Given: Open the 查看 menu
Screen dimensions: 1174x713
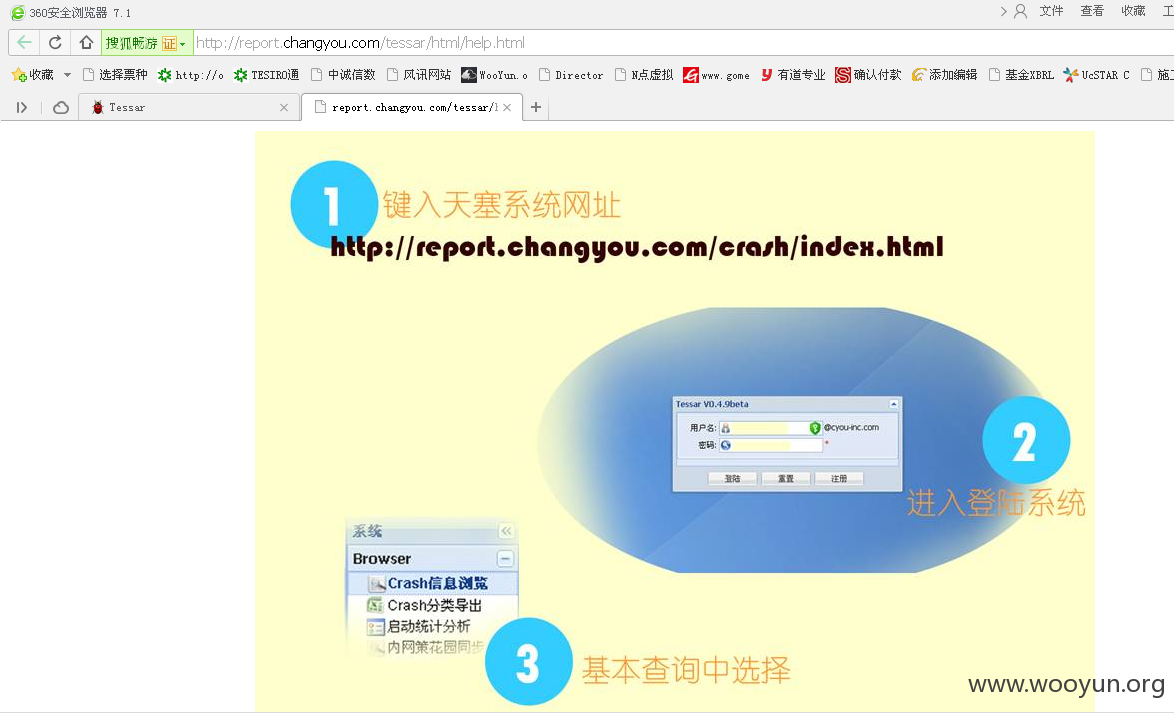Looking at the screenshot, I should [1092, 11].
